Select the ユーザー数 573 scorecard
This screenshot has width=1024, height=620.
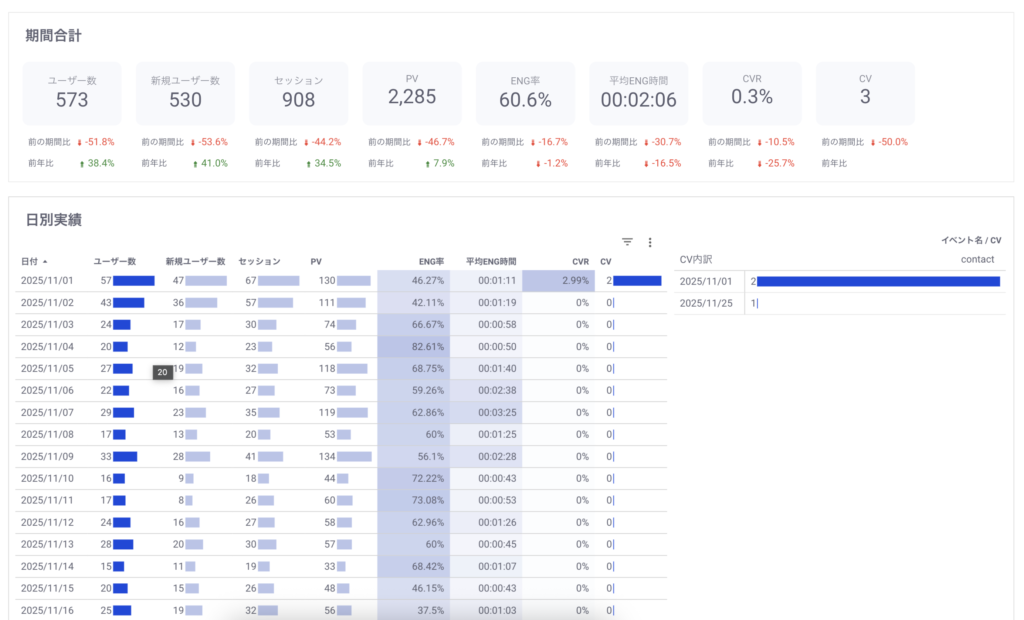[72, 93]
